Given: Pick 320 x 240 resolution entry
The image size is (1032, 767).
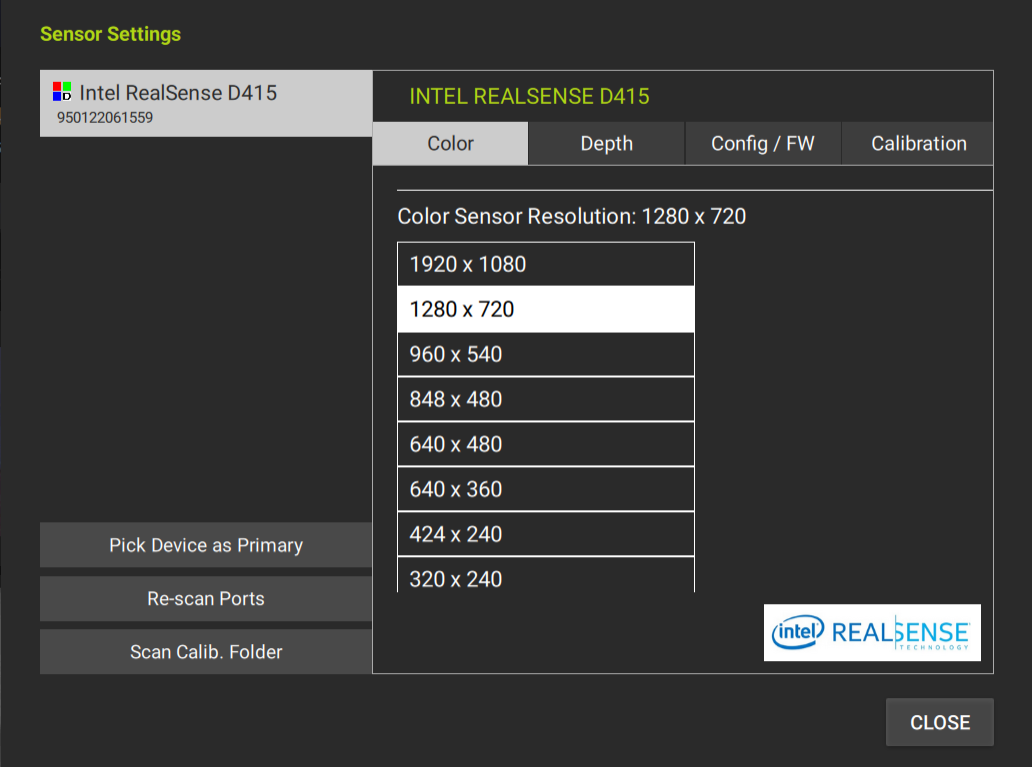Looking at the screenshot, I should coord(546,575).
